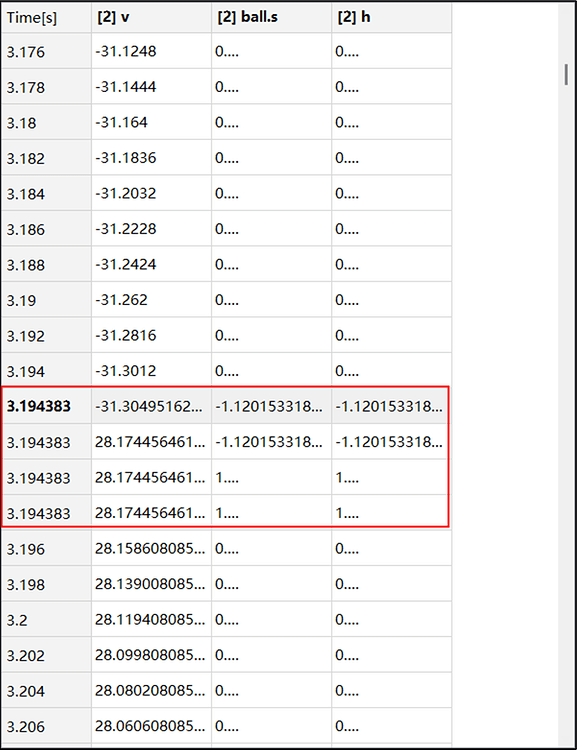577x750 pixels.
Task: Select the velocity value 28.139008085...
Action: click(x=152, y=584)
